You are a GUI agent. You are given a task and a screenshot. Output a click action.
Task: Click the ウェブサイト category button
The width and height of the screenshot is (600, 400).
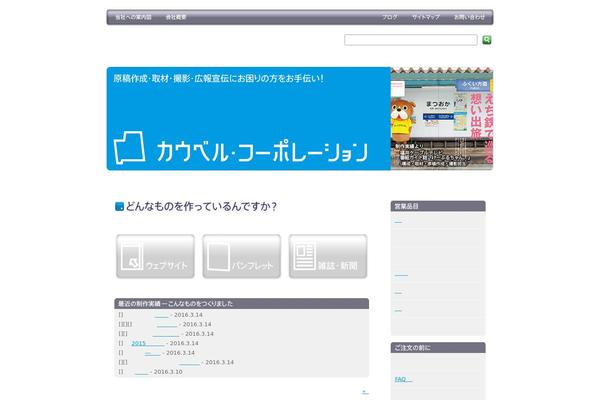pyautogui.click(x=155, y=256)
